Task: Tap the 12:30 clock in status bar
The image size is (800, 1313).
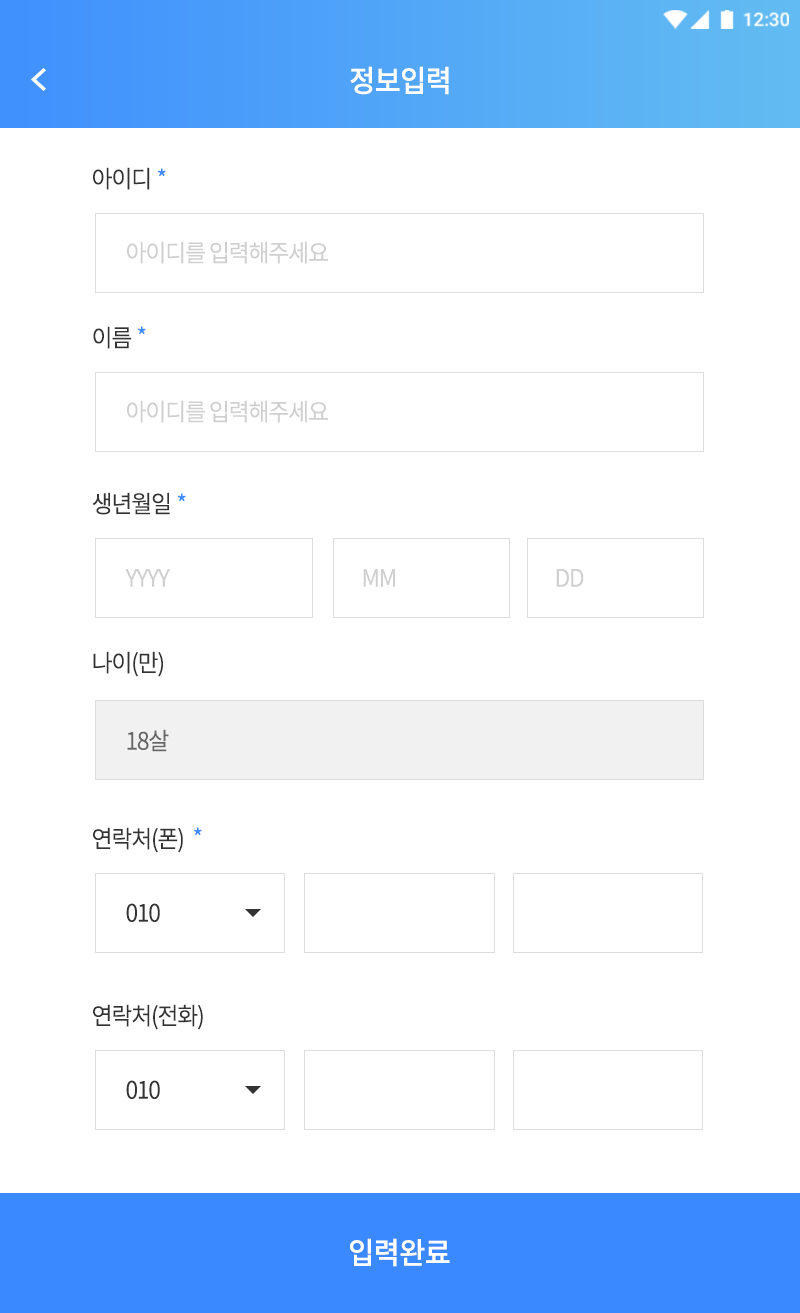Action: click(766, 19)
